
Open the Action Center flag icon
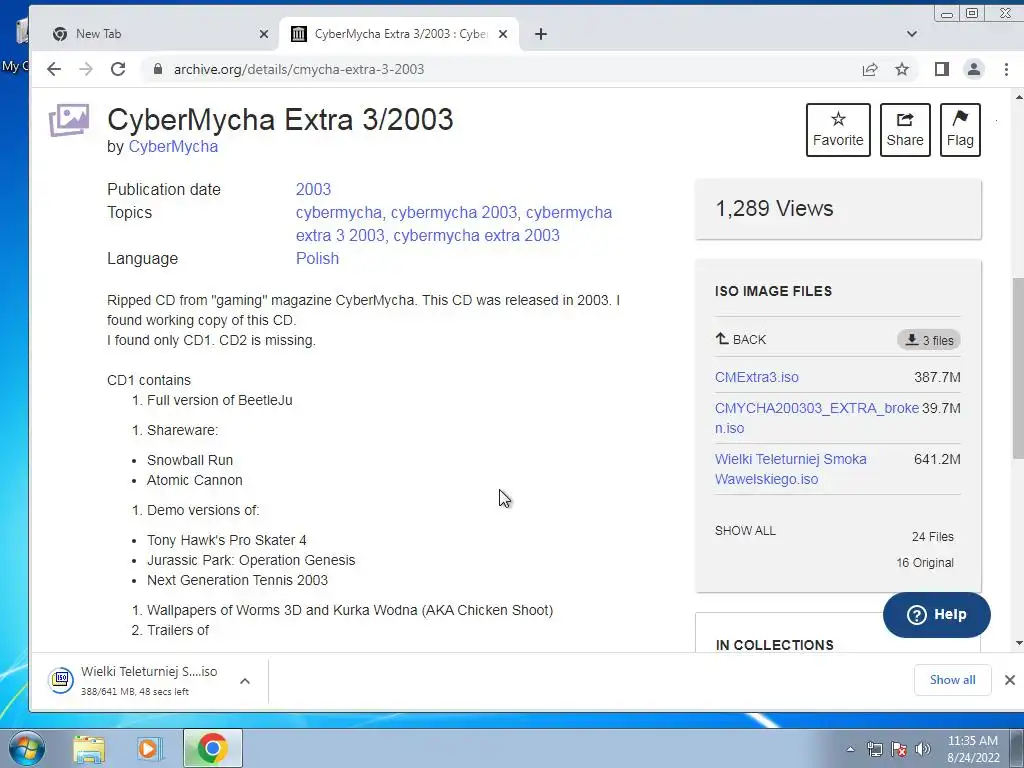[899, 749]
